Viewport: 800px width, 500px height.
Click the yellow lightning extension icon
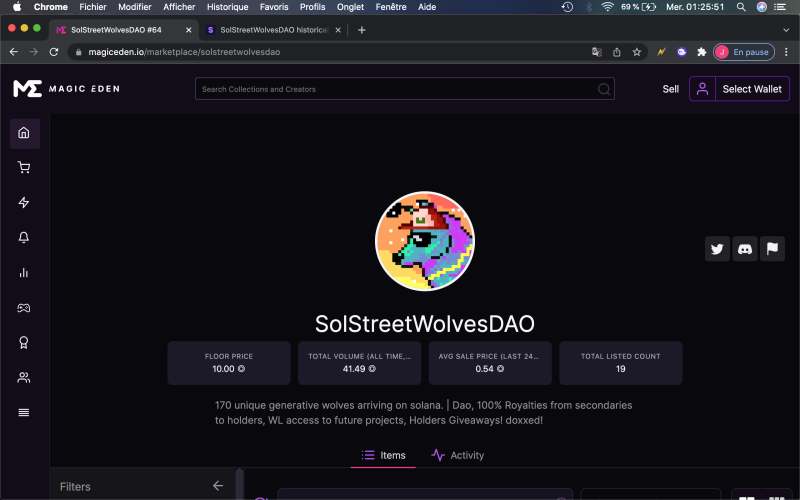(x=661, y=52)
